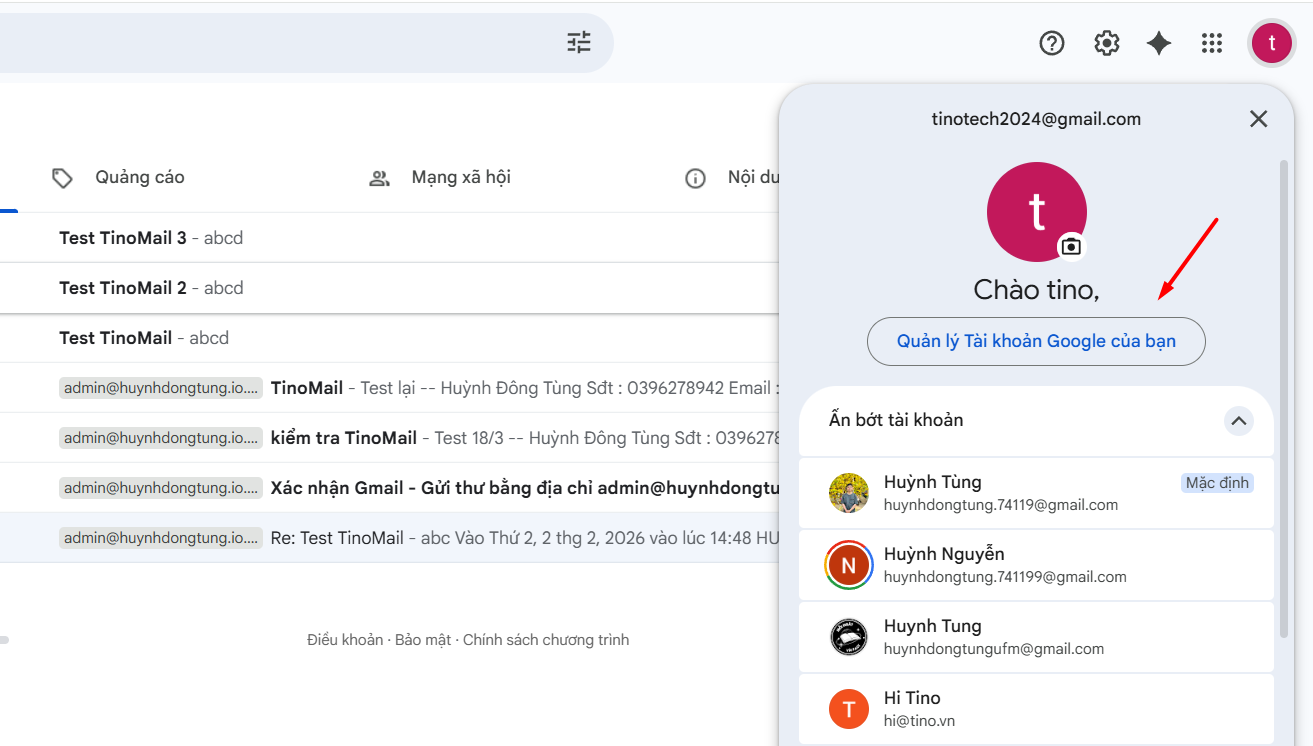Open search options filter icon
This screenshot has height=746, width=1313.
click(579, 42)
